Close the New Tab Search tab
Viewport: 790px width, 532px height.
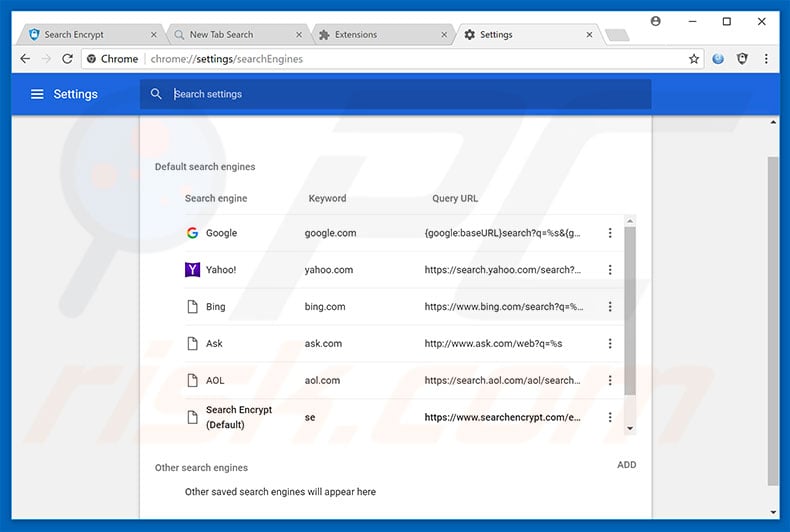pos(299,35)
